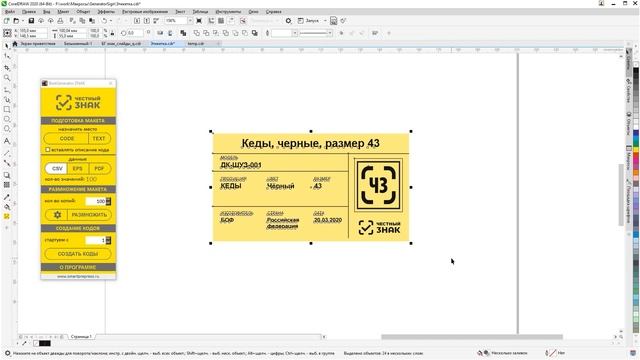Toggle the insert code description checkbox
640x360 pixels.
click(48, 150)
